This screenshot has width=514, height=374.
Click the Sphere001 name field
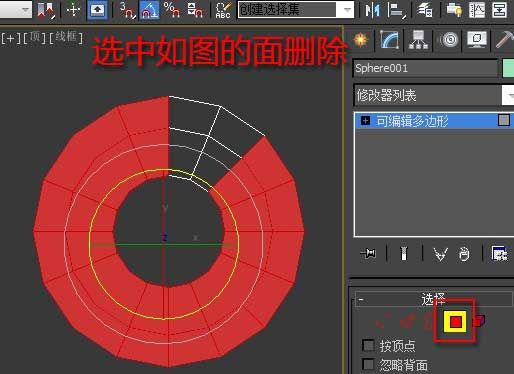click(x=425, y=68)
